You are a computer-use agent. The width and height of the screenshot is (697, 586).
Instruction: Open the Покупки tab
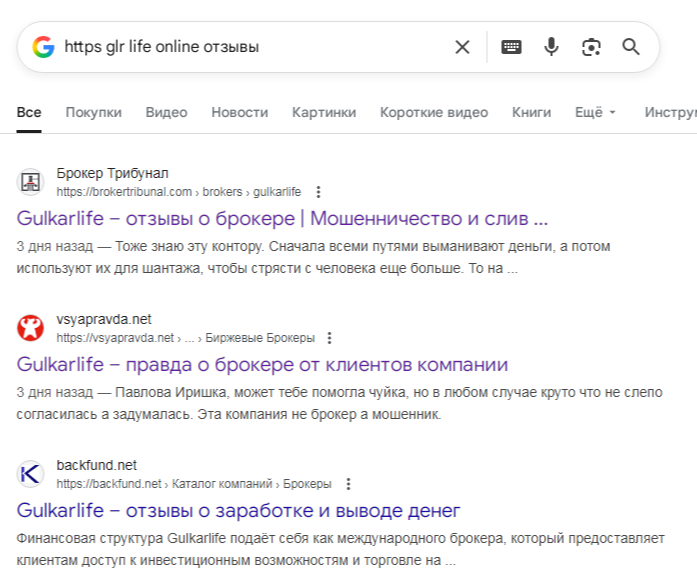93,113
